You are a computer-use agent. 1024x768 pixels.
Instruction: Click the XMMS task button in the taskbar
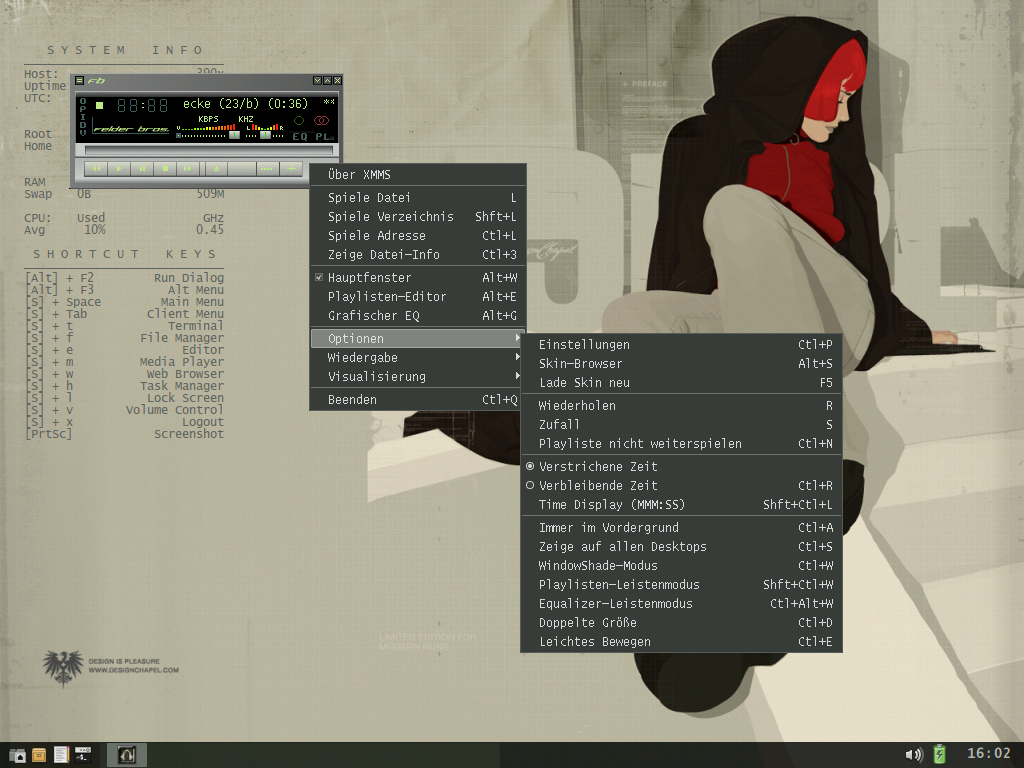[127, 755]
